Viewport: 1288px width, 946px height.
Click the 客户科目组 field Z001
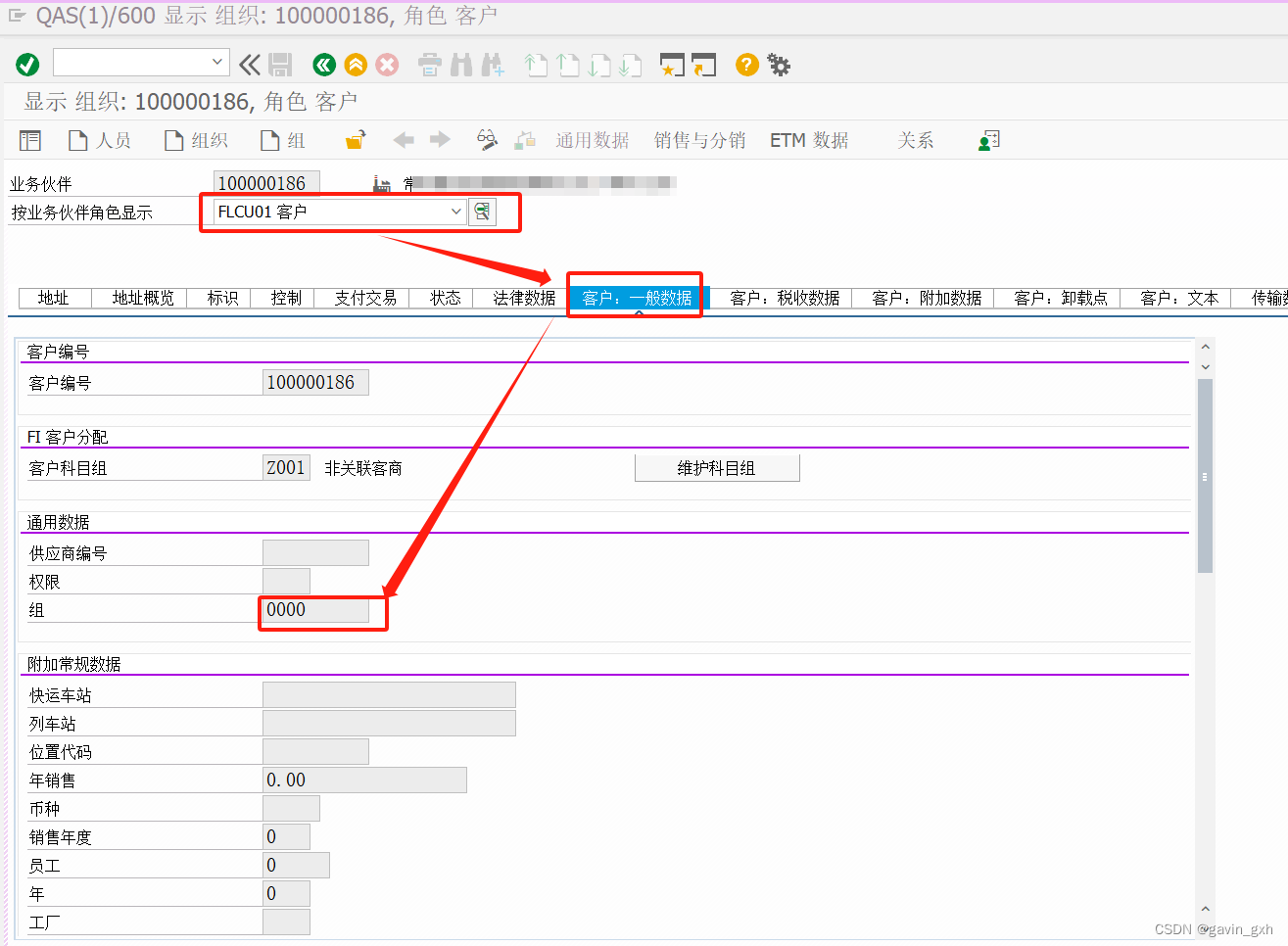[x=286, y=467]
